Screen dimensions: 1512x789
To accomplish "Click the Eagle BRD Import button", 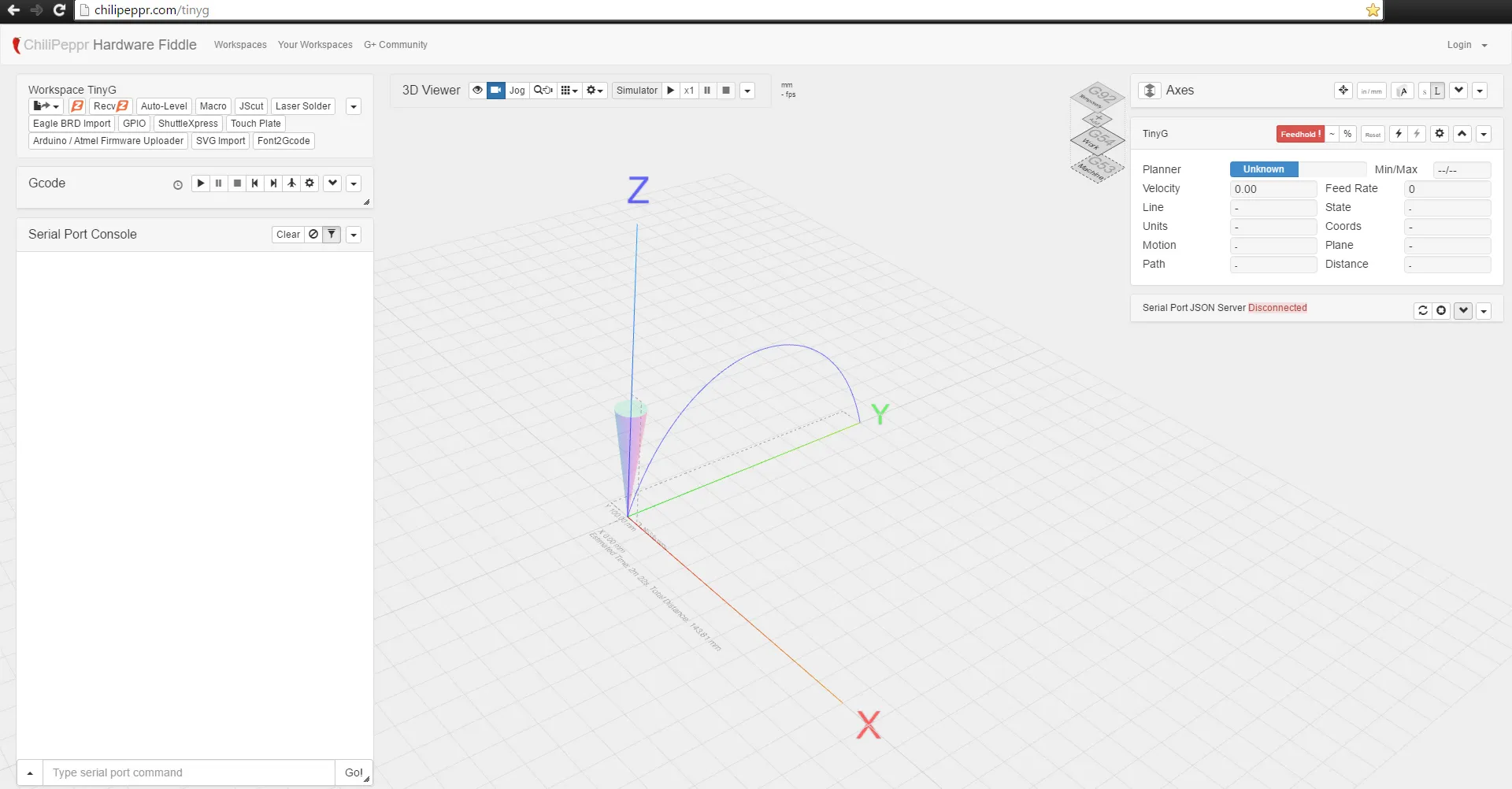I will pos(72,124).
